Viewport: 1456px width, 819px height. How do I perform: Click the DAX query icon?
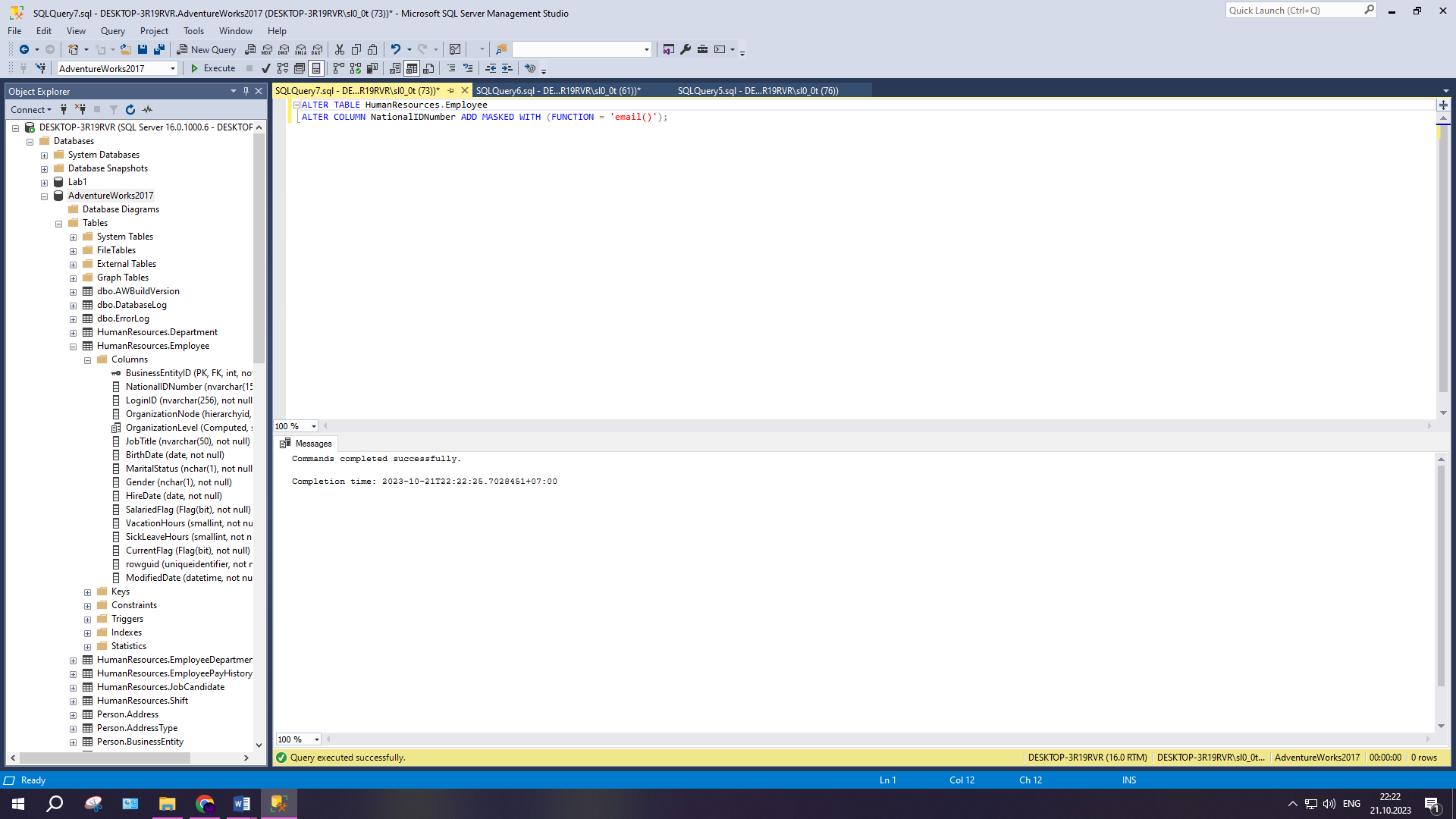click(318, 49)
